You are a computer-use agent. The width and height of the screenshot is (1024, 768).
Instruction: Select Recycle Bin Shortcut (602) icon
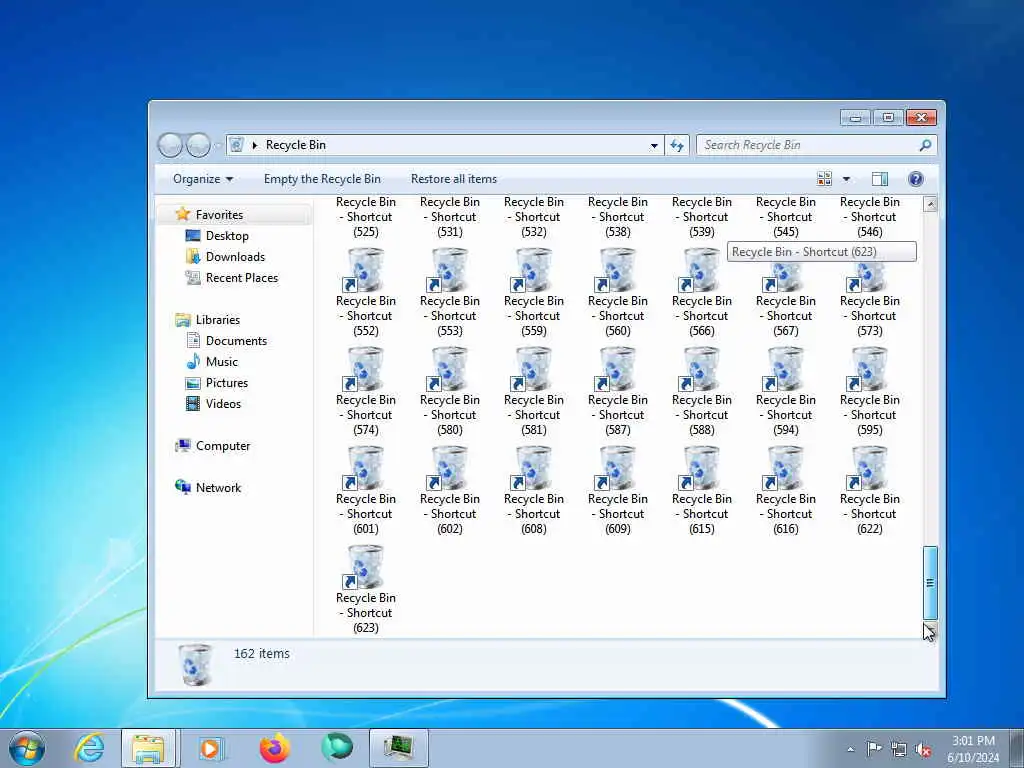tap(449, 468)
